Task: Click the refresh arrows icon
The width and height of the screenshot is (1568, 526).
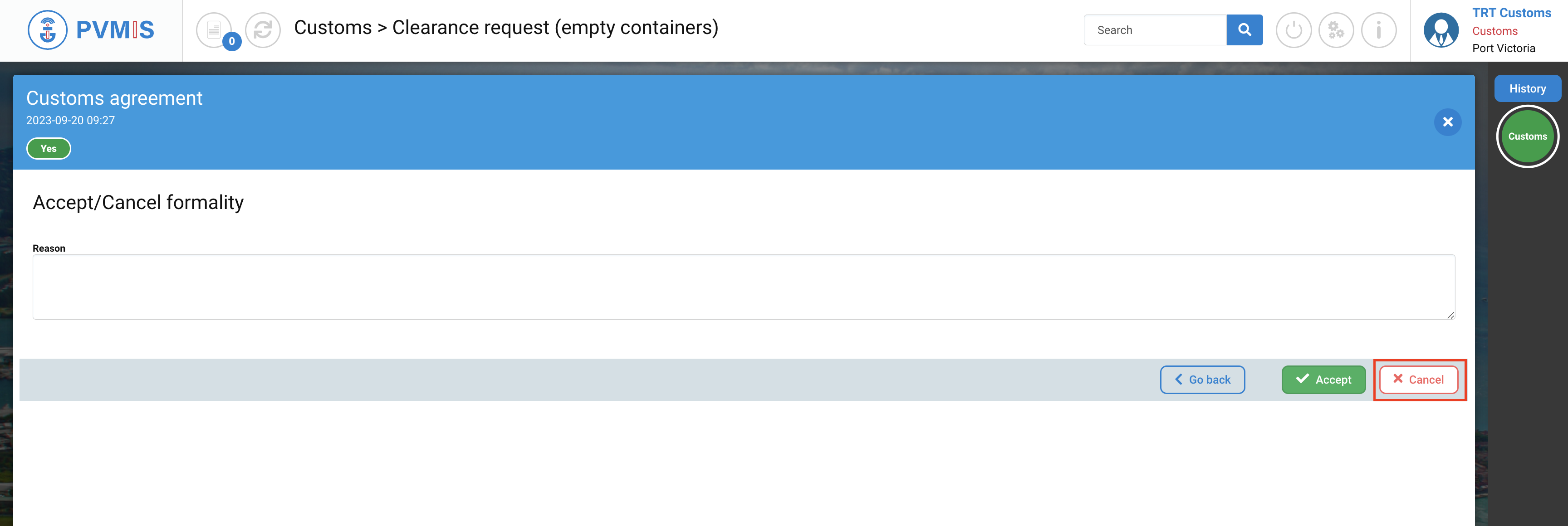Action: click(x=263, y=30)
